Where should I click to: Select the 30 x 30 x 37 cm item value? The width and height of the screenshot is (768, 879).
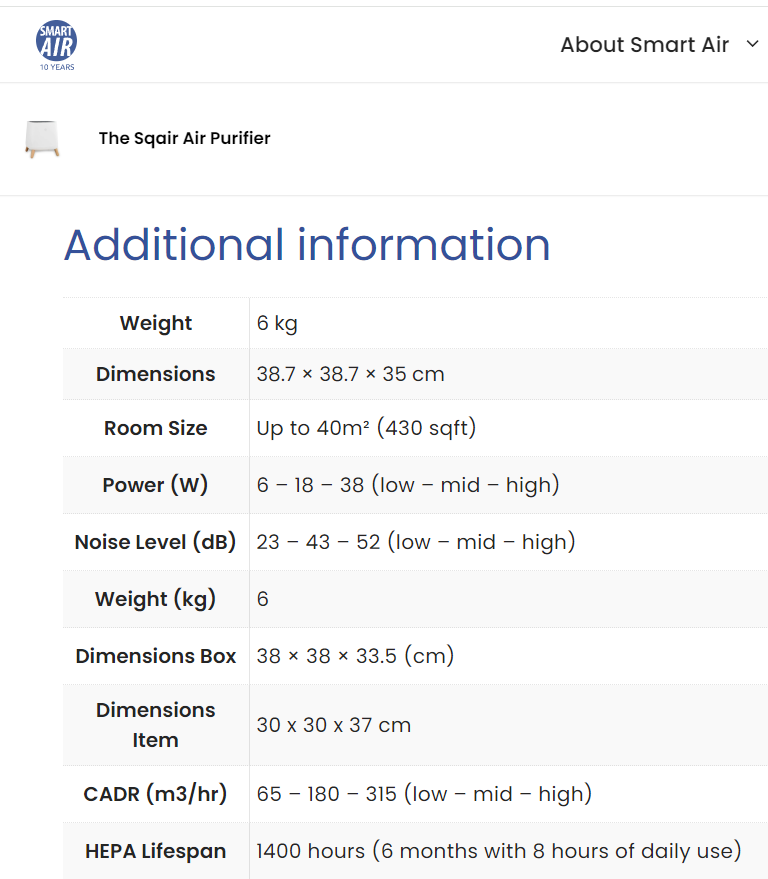point(333,725)
